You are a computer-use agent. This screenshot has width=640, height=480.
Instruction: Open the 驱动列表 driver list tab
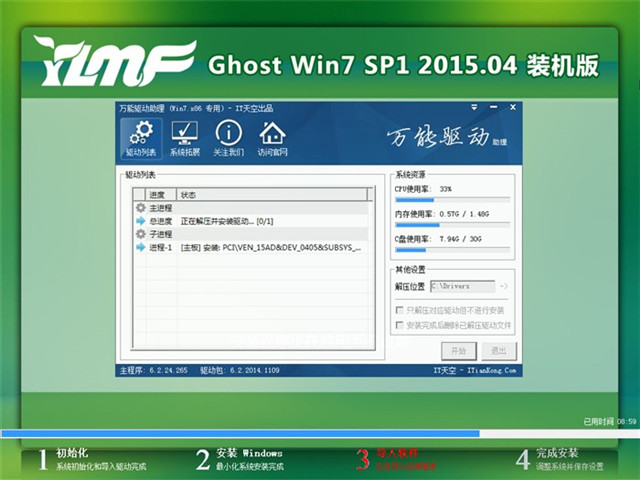coord(141,138)
